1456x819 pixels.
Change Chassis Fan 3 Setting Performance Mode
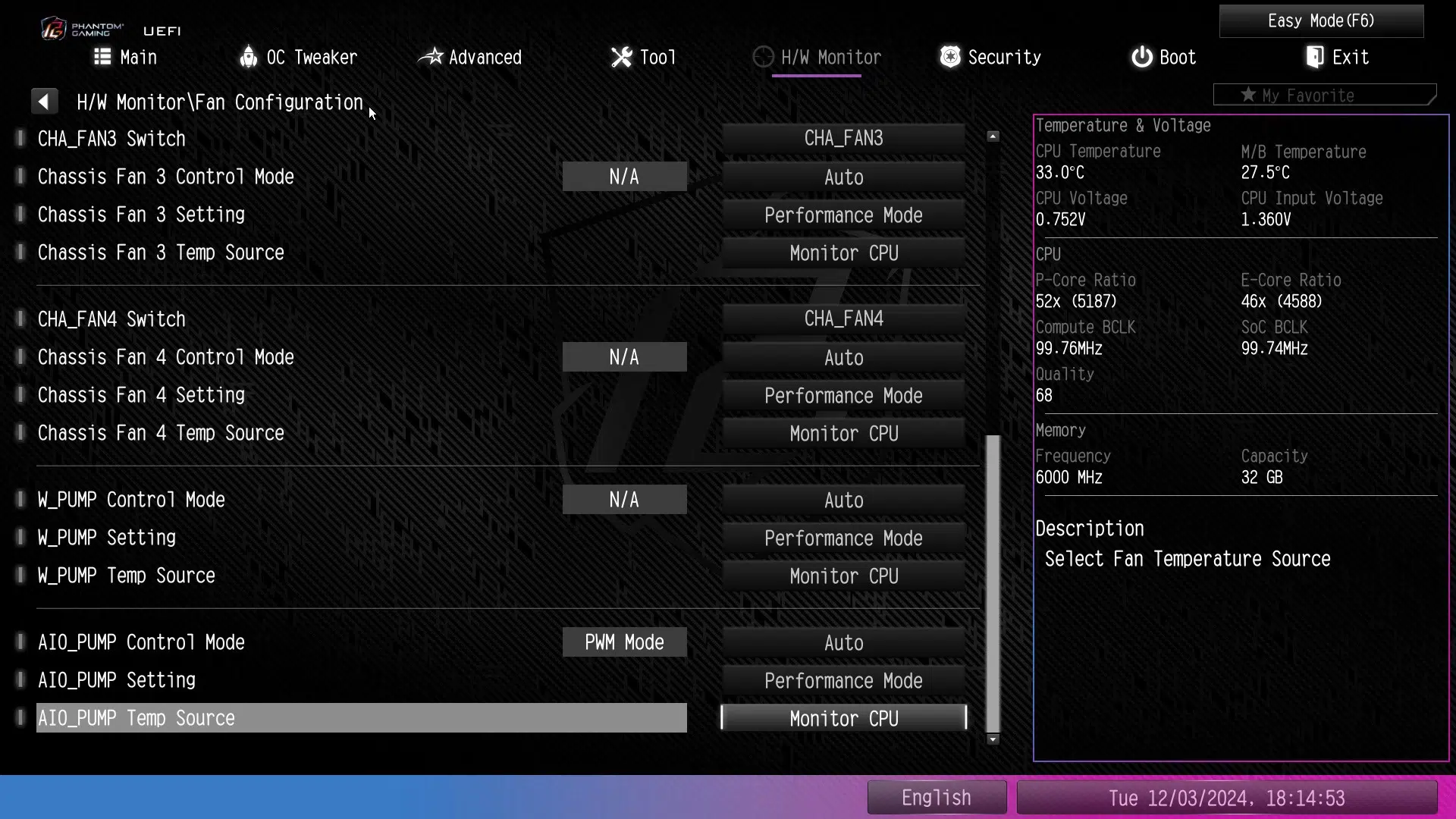click(x=843, y=215)
